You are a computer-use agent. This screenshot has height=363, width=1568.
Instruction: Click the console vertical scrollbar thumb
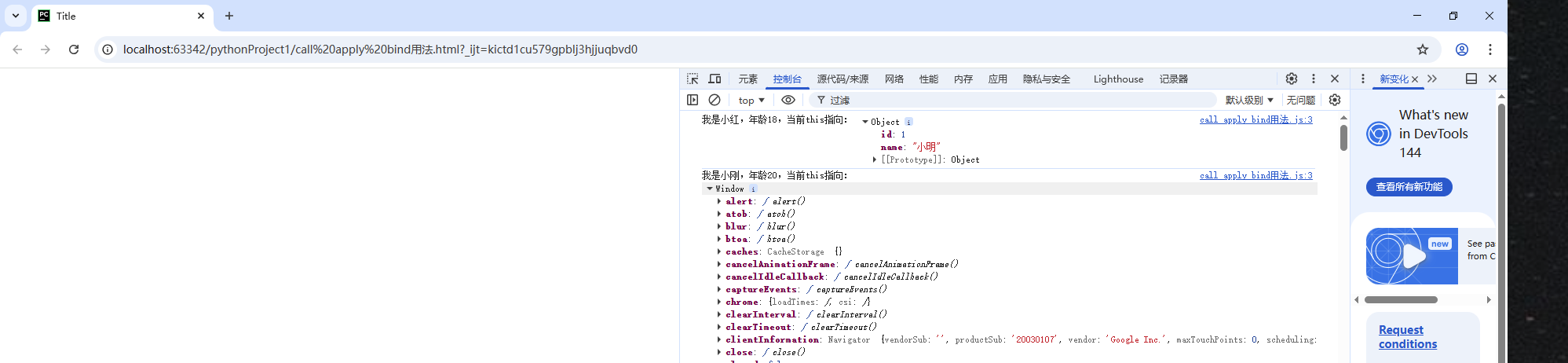(1343, 137)
